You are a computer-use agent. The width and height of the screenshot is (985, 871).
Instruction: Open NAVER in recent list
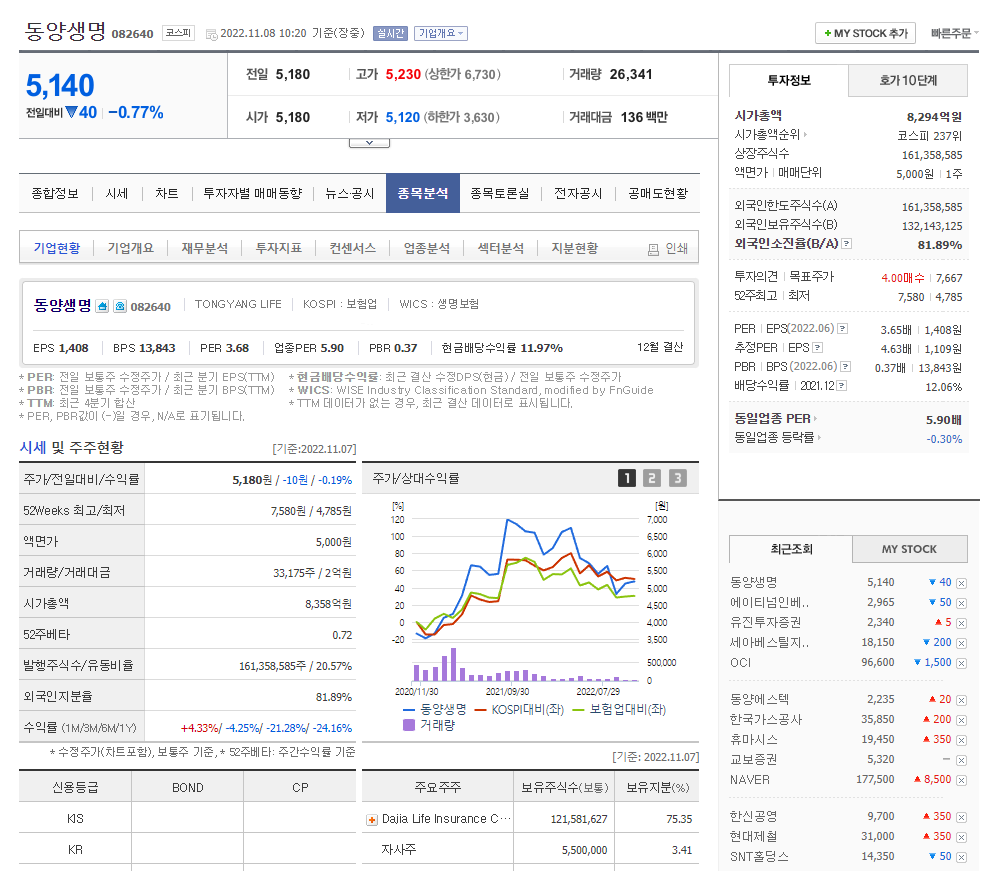click(x=749, y=779)
